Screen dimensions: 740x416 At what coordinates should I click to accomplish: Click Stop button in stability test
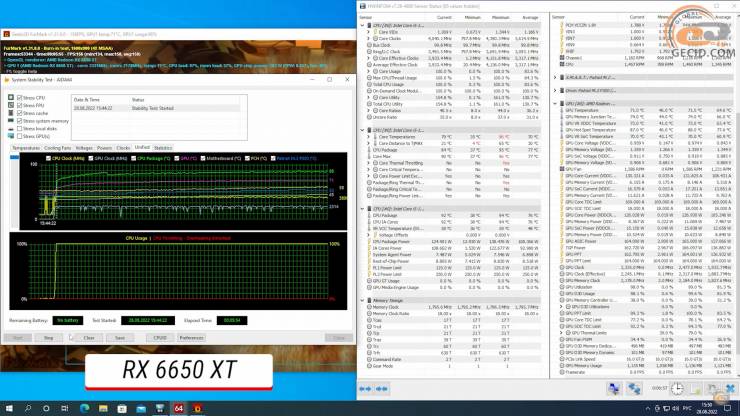pyautogui.click(x=49, y=338)
